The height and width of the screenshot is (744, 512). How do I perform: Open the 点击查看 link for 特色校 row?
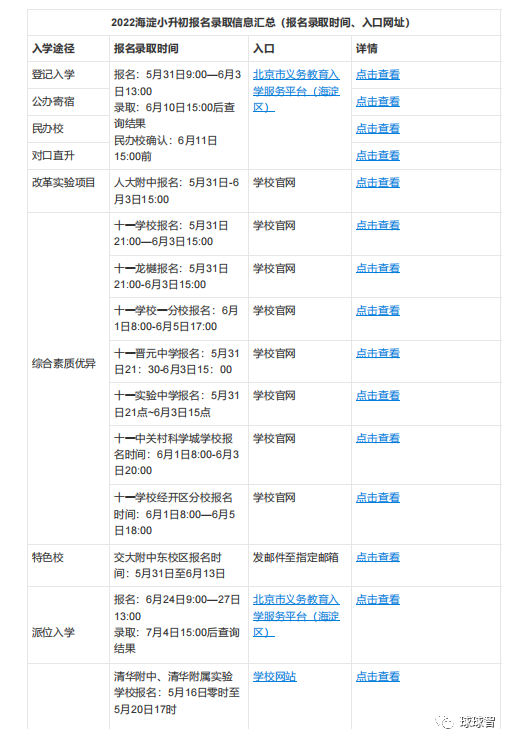(378, 557)
